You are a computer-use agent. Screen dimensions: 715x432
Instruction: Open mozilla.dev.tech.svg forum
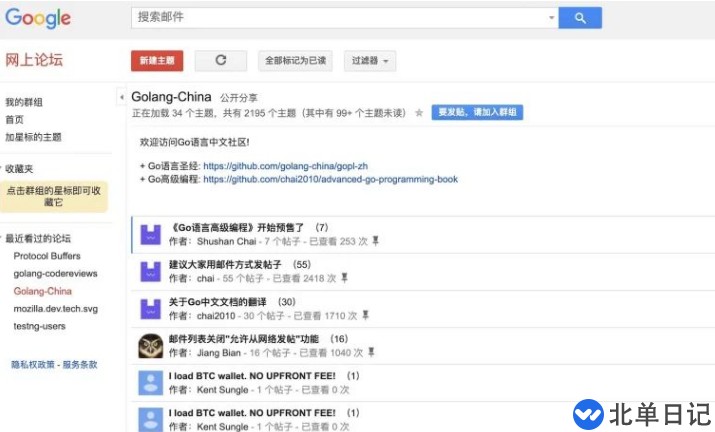[x=56, y=309]
